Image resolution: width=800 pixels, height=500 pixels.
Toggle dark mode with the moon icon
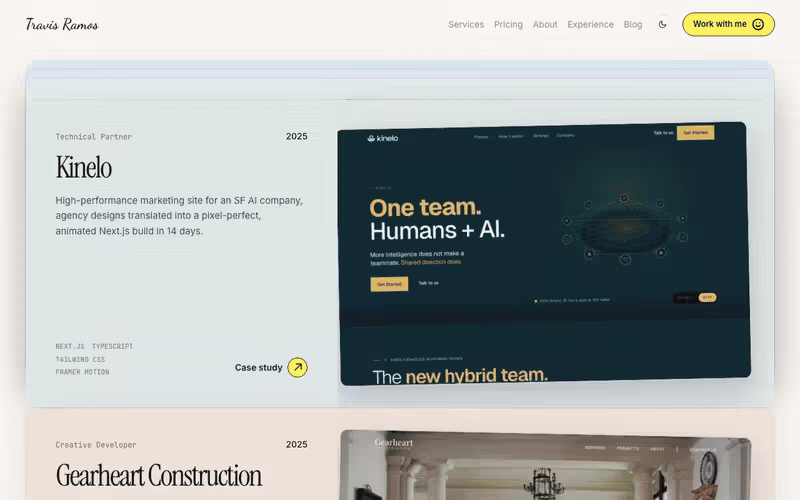pos(662,24)
